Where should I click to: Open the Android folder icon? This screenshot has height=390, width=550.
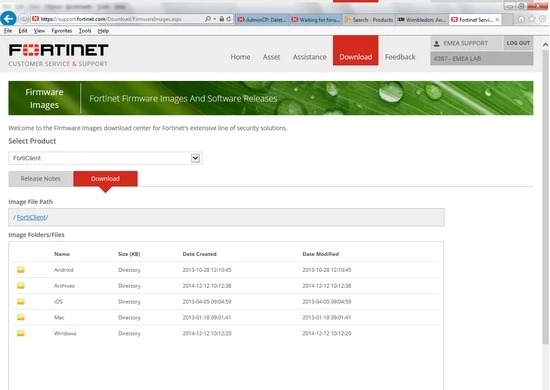[x=21, y=270]
